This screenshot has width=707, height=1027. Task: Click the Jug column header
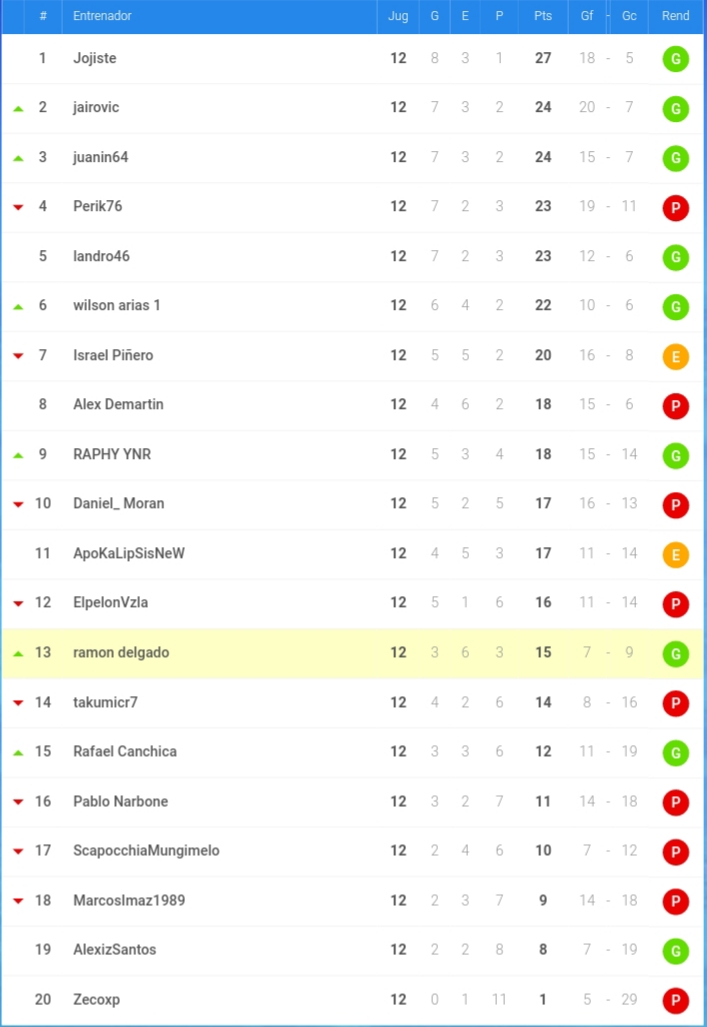[398, 16]
